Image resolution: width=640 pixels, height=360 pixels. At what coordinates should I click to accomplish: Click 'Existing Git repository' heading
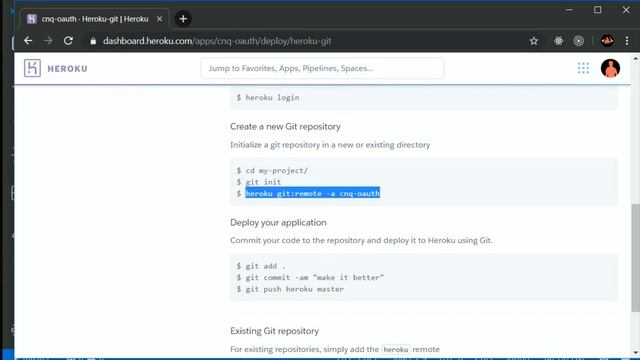coord(274,331)
